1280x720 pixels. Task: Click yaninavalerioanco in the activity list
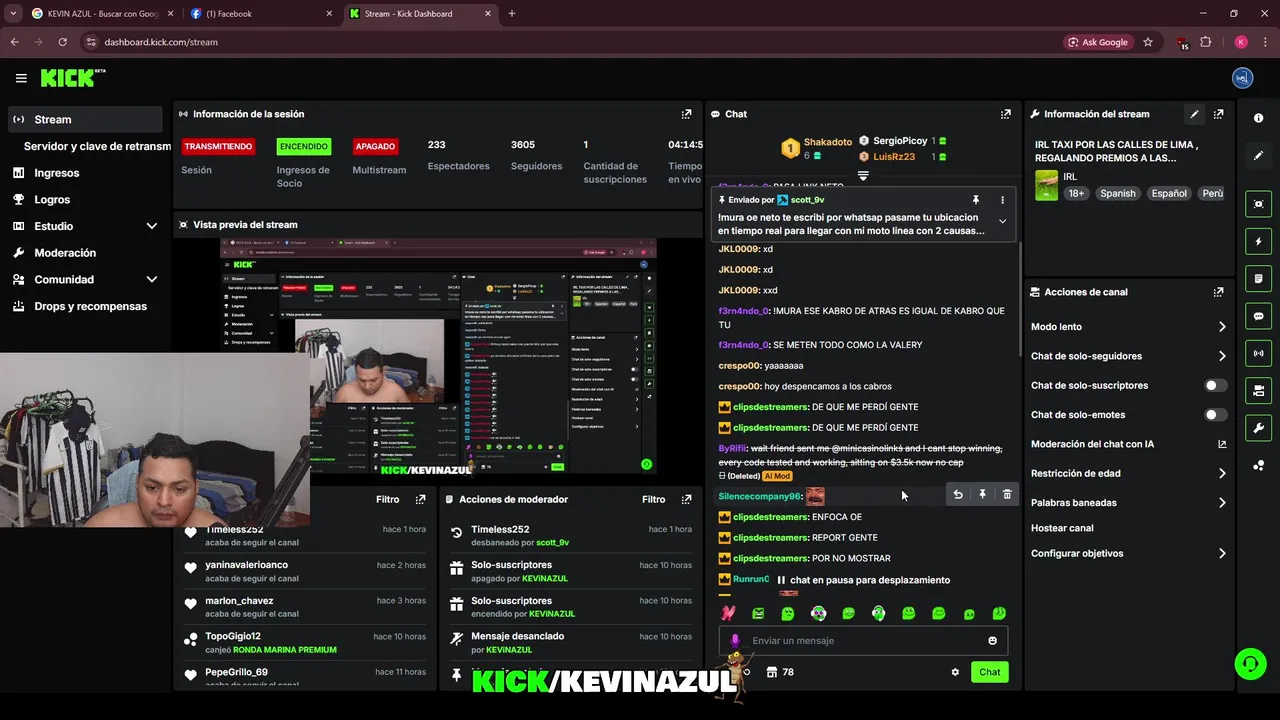click(246, 565)
